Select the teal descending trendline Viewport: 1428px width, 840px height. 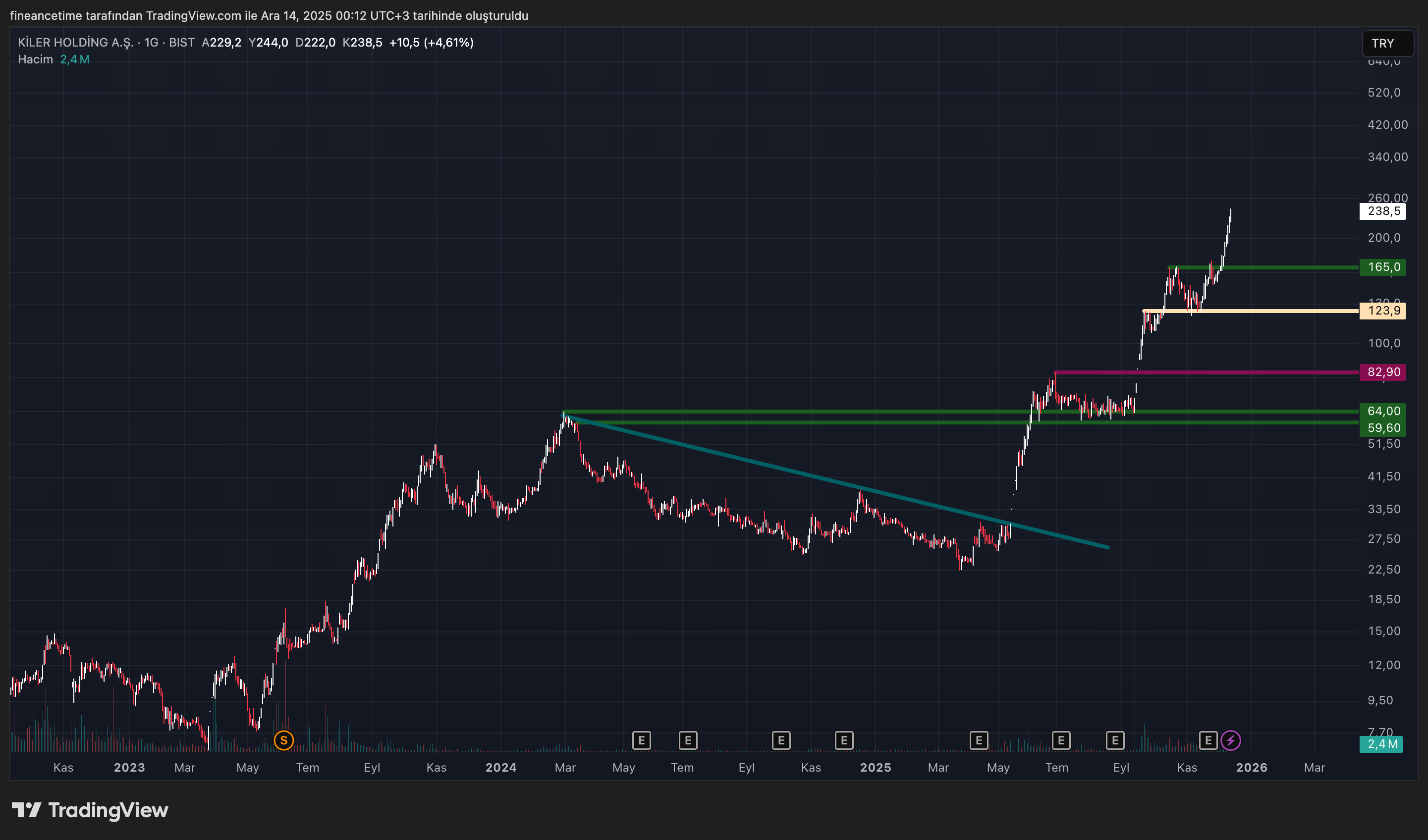[793, 471]
